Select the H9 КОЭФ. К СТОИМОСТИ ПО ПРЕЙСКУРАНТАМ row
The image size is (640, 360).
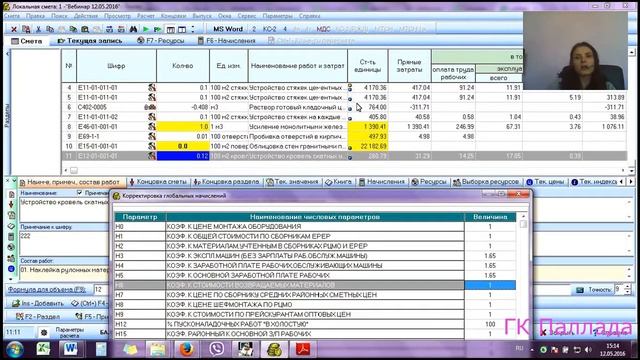point(315,314)
